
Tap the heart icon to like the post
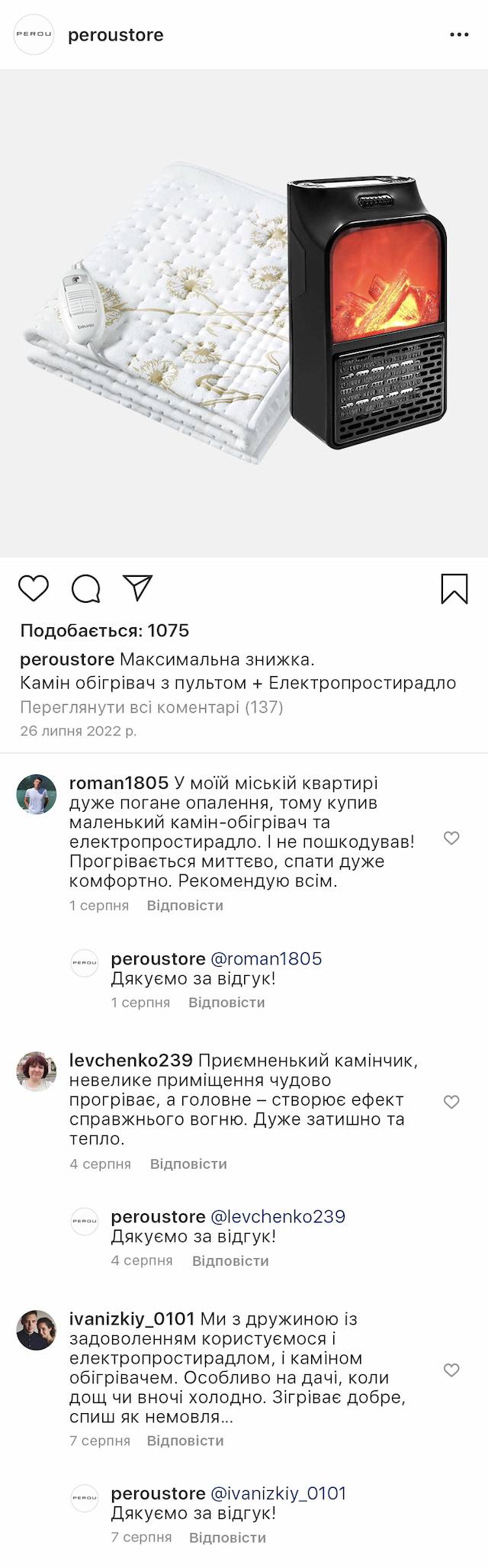pyautogui.click(x=34, y=588)
